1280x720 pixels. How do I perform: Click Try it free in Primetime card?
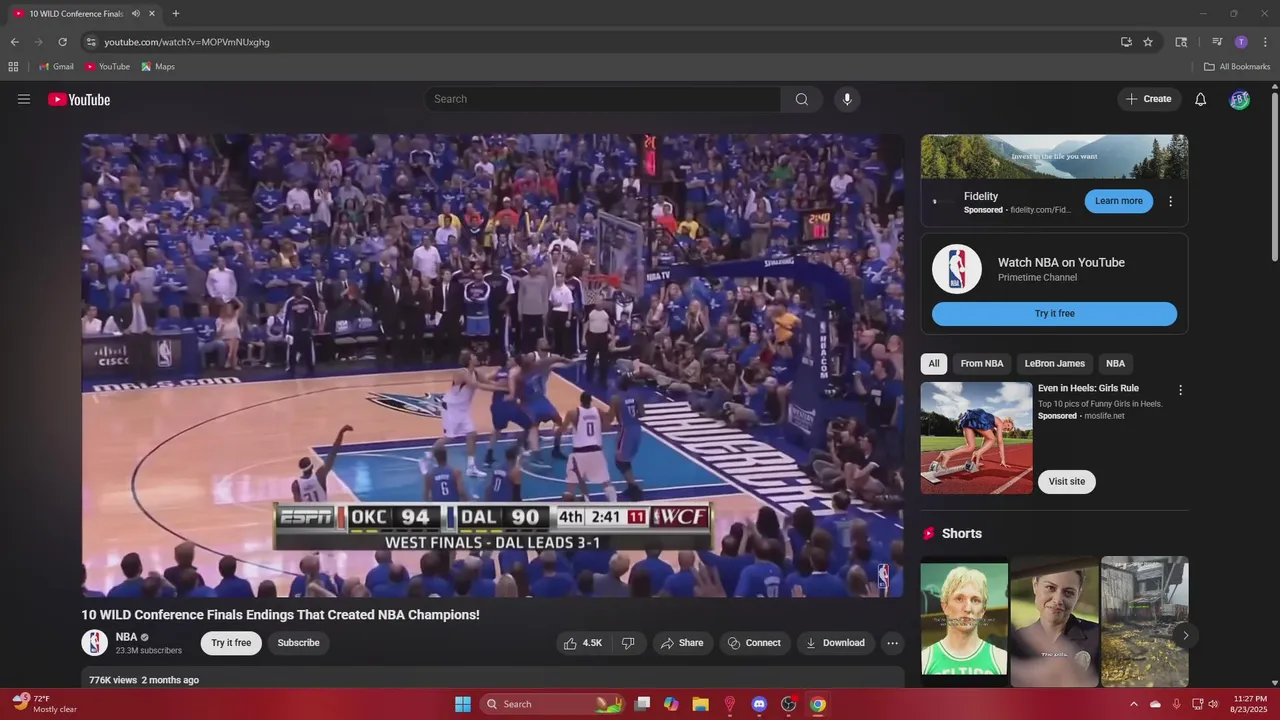[x=1054, y=314]
